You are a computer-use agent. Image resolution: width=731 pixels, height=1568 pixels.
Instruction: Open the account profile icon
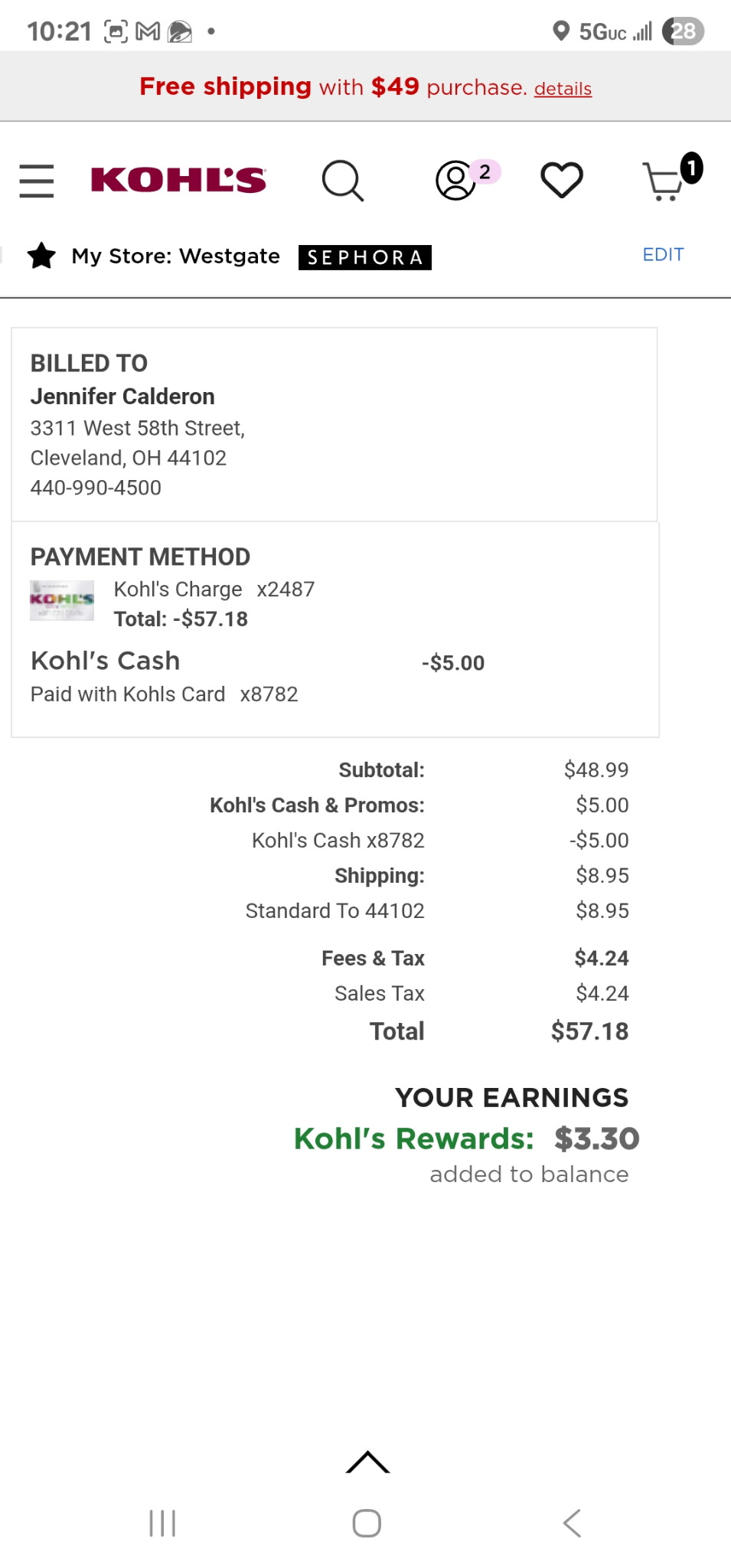[455, 181]
